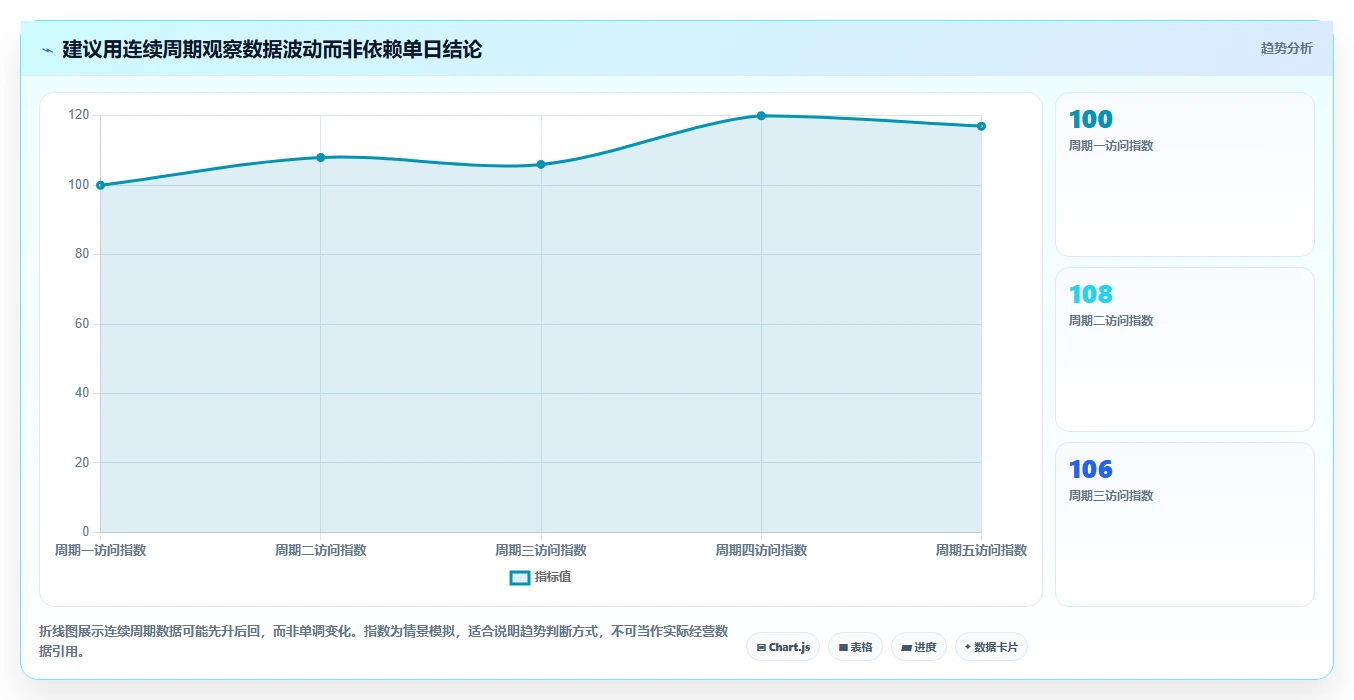Screen dimensions: 1354x700
Task: Click the x-axis label 周期一访问指数
Action: 100,550
